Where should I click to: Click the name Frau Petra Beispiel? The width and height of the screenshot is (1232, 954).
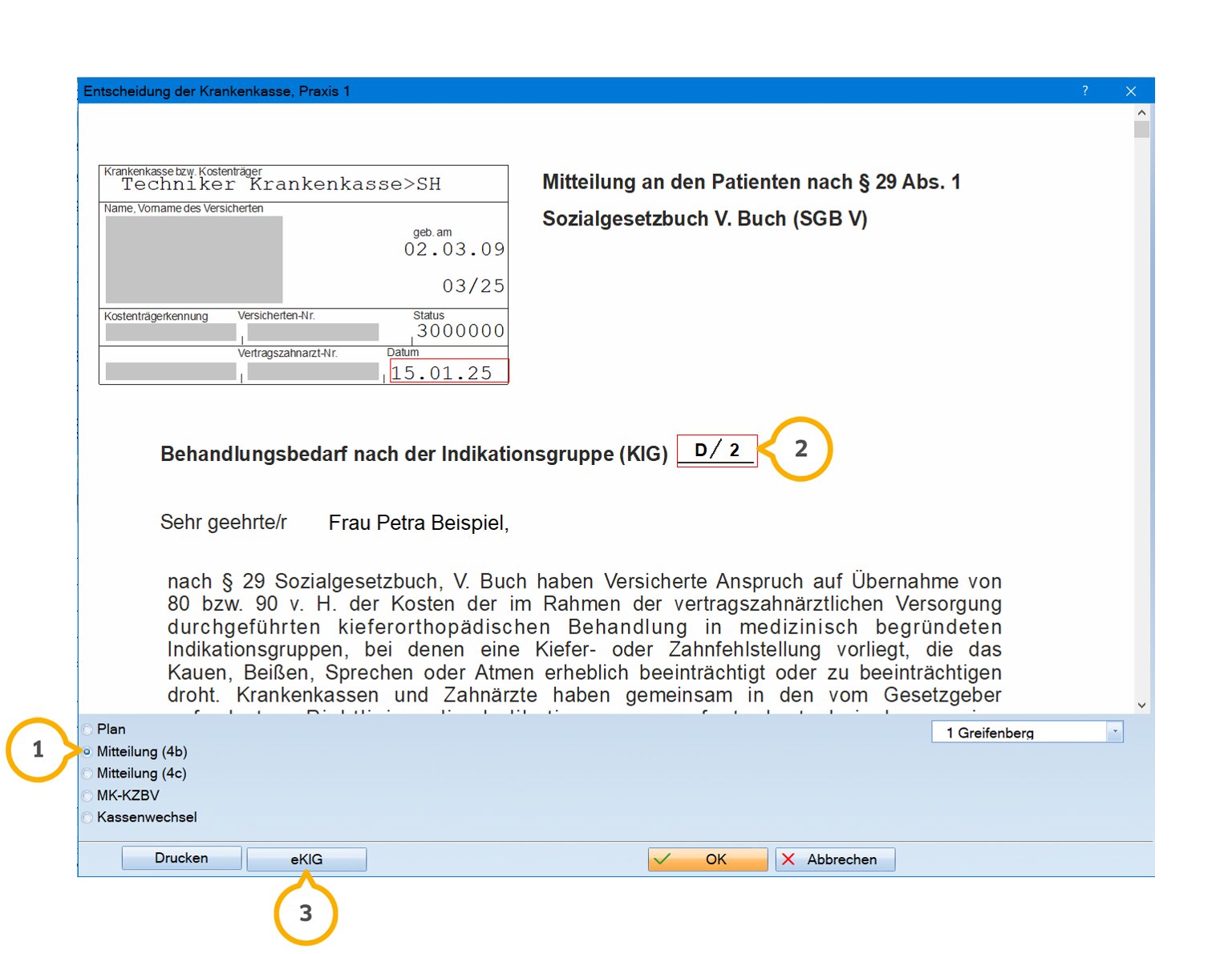coord(419,523)
